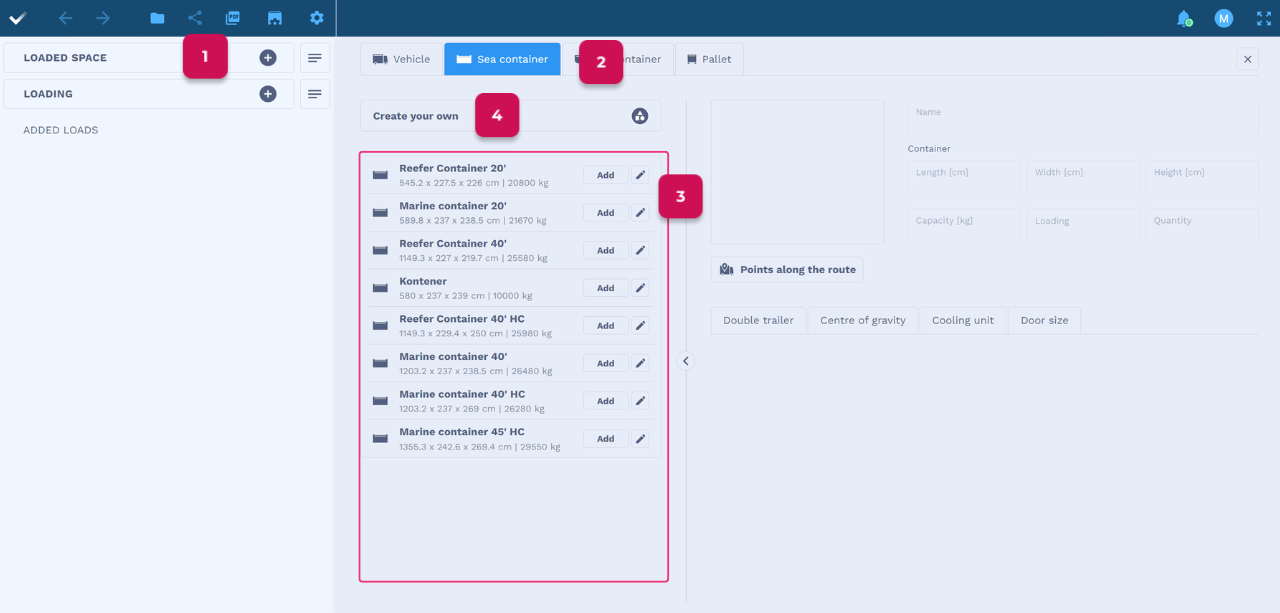Click the share icon in toolbar
The image size is (1280, 613).
tap(195, 18)
